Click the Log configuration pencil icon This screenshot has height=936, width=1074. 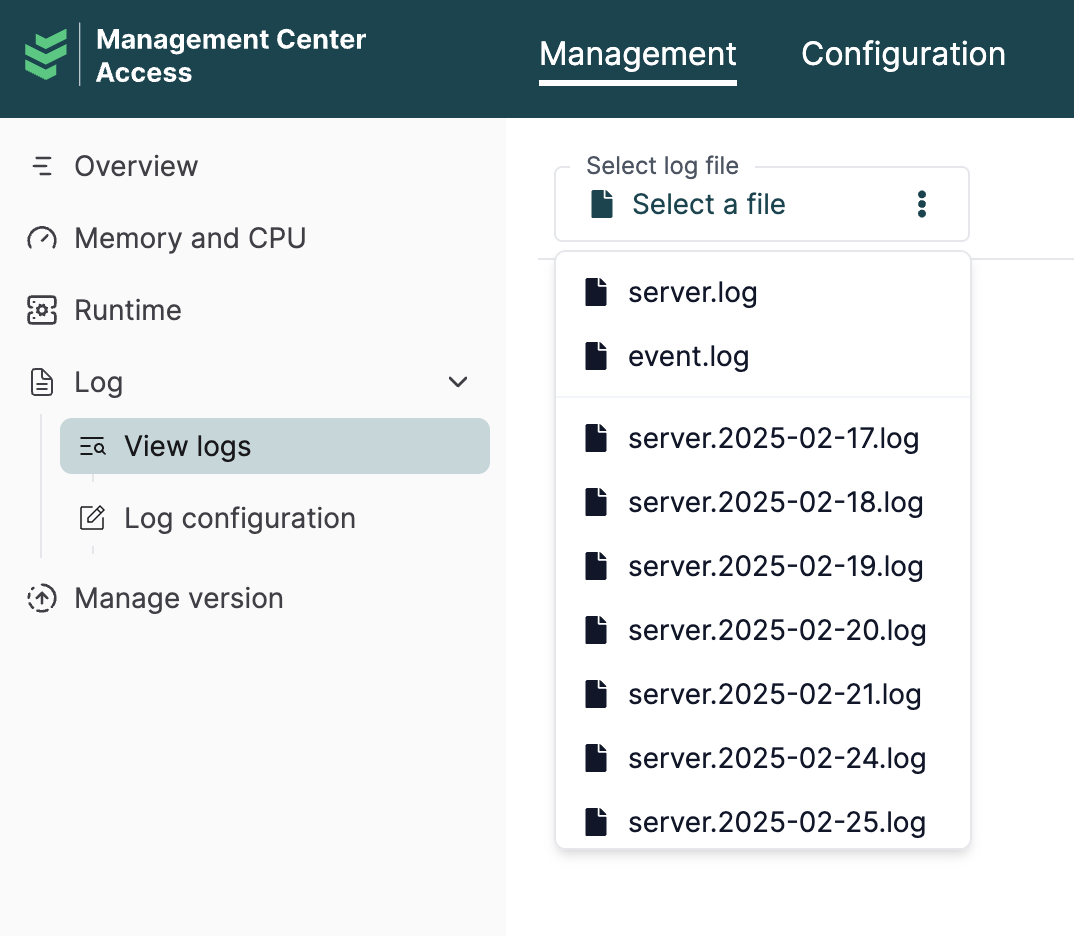[x=92, y=518]
